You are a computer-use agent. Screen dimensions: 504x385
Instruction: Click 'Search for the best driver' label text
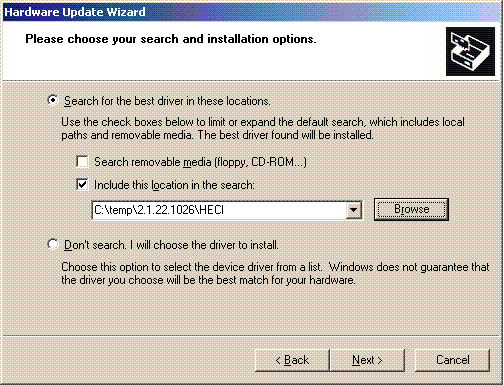(167, 101)
